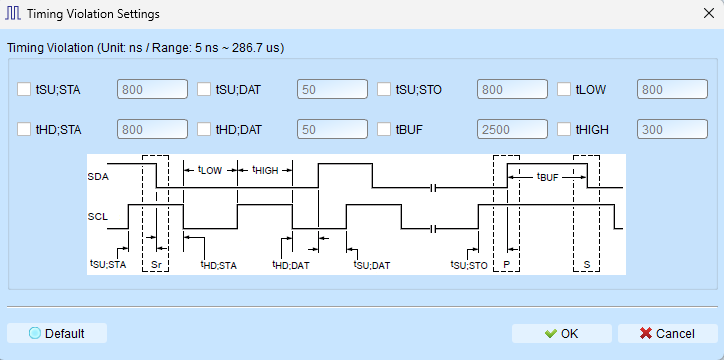Screen dimensions: 724x360
Task: Enable the tHD;STA checkbox
Action: tap(24, 130)
